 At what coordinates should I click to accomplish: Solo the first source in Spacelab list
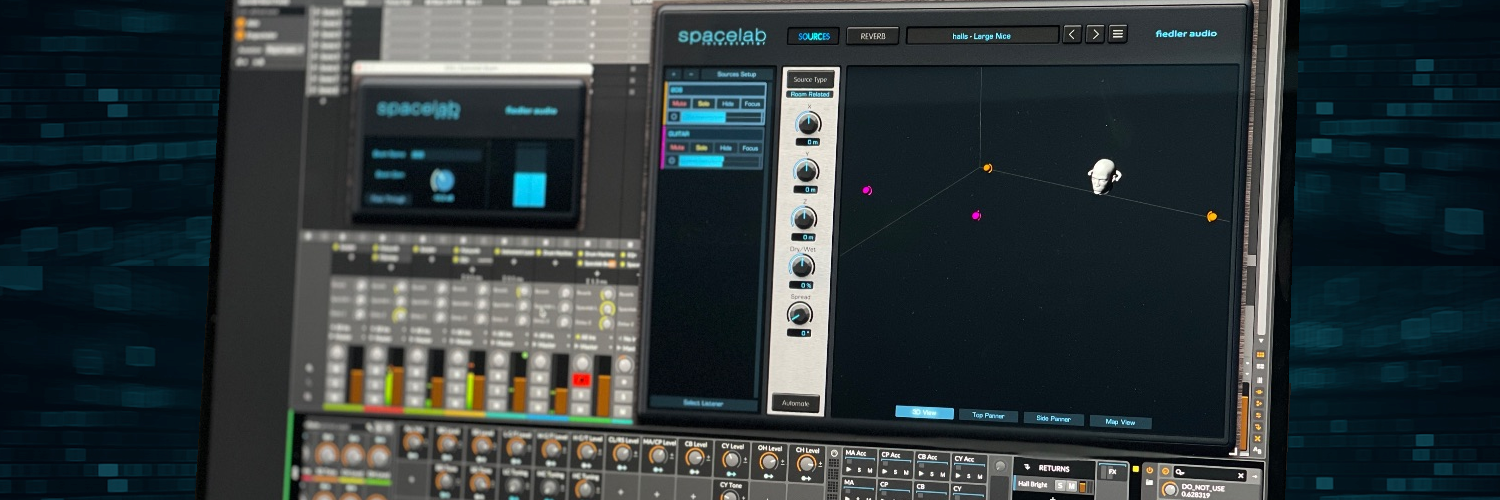(703, 103)
